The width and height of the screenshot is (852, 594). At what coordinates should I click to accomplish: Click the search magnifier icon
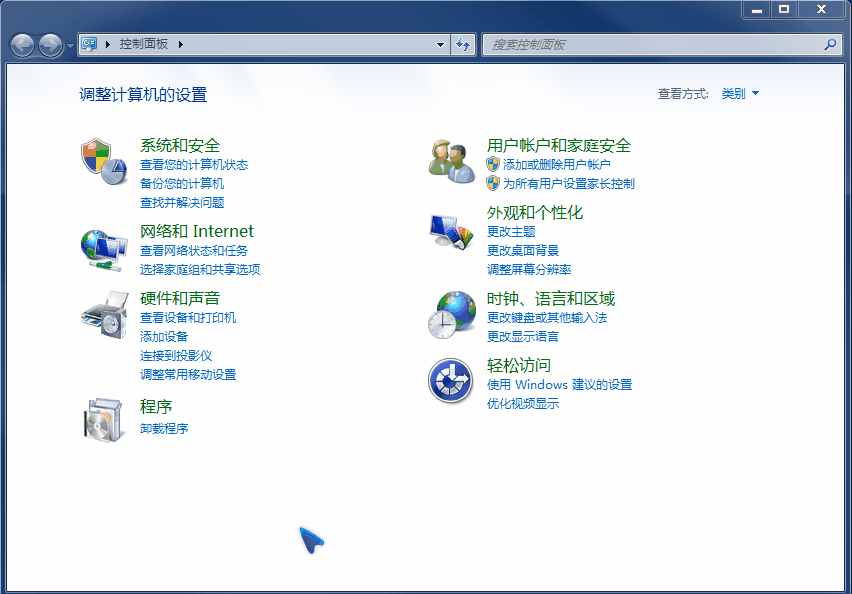tap(830, 45)
